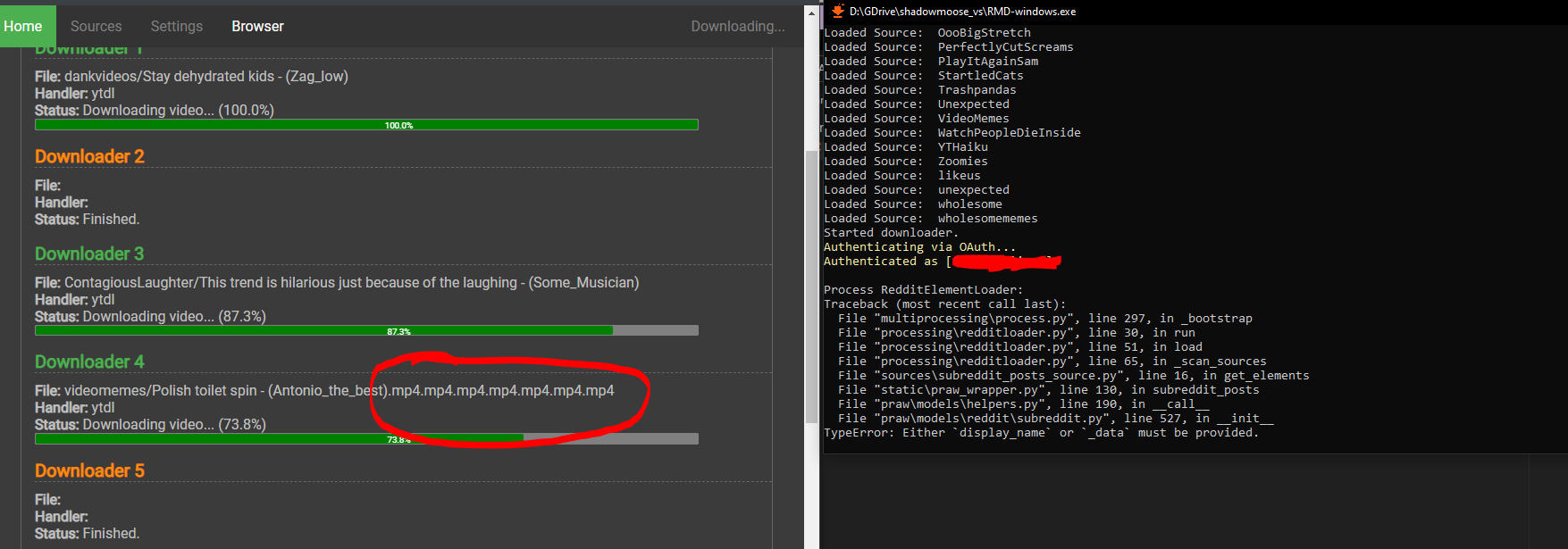Image resolution: width=1568 pixels, height=549 pixels.
Task: Click Downloader 5 'Status: Finished.' text
Action: pyautogui.click(x=87, y=534)
